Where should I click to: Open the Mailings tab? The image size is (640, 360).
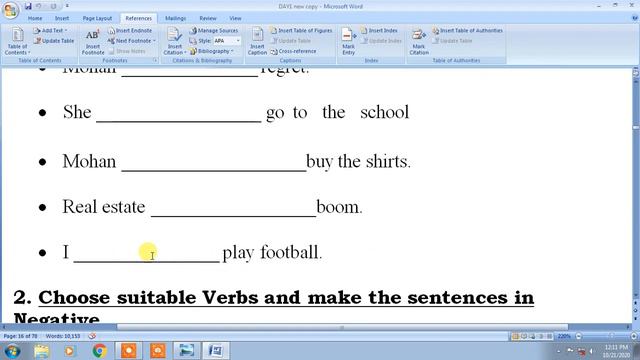pyautogui.click(x=176, y=18)
